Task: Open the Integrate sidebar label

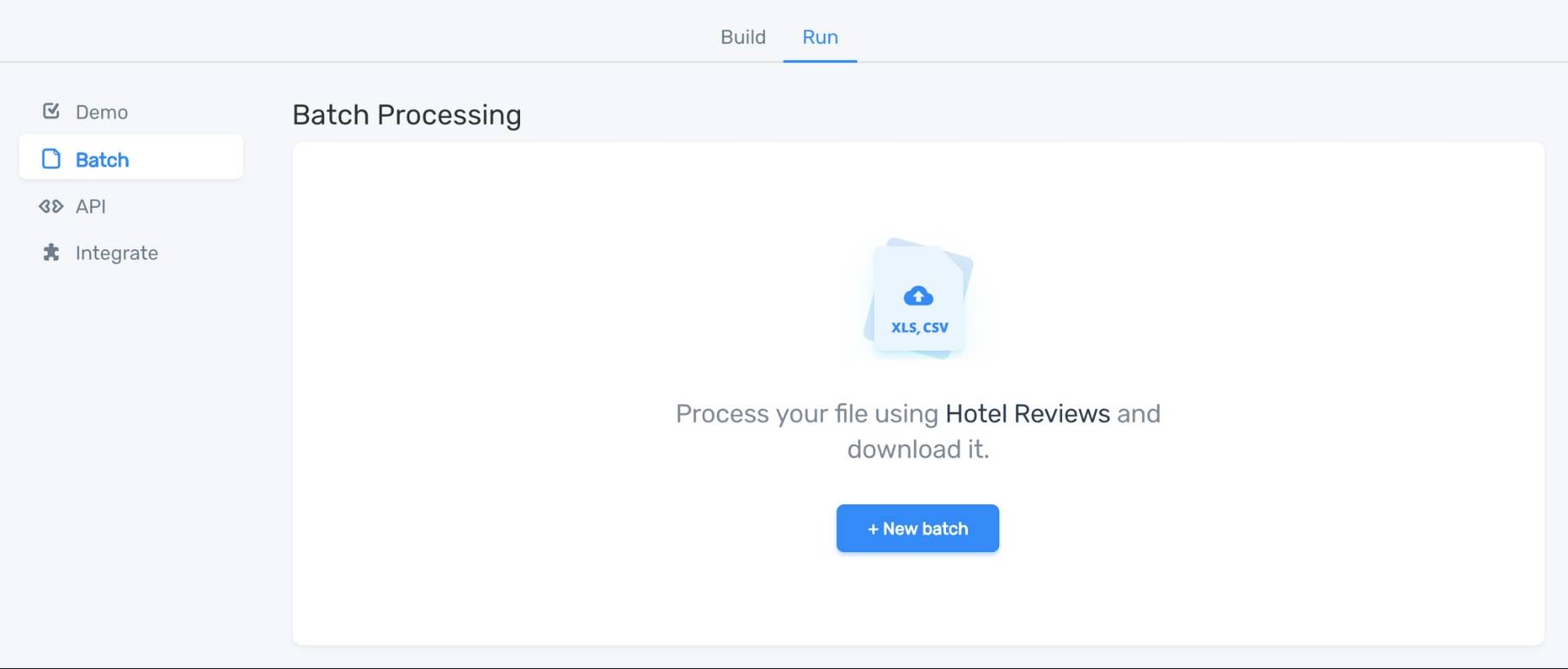Action: click(x=117, y=253)
